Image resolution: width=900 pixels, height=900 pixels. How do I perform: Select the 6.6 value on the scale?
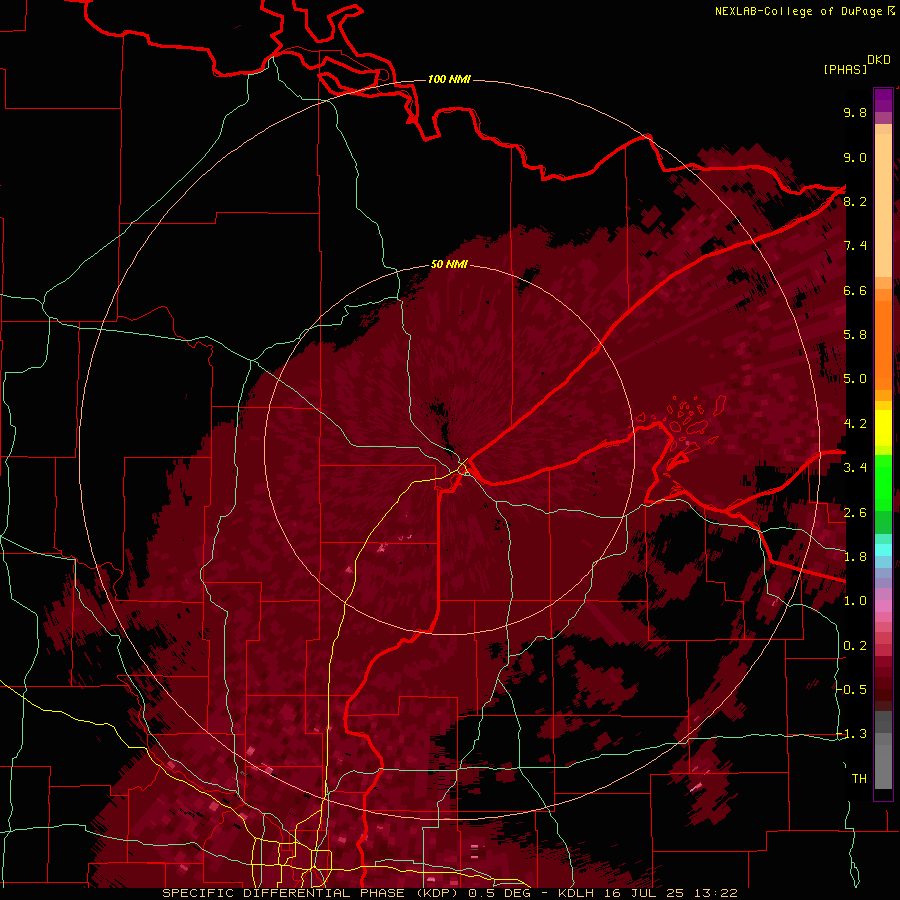[855, 291]
